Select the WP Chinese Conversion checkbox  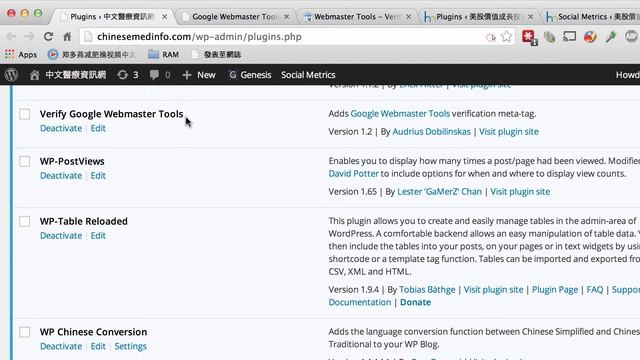point(24,332)
